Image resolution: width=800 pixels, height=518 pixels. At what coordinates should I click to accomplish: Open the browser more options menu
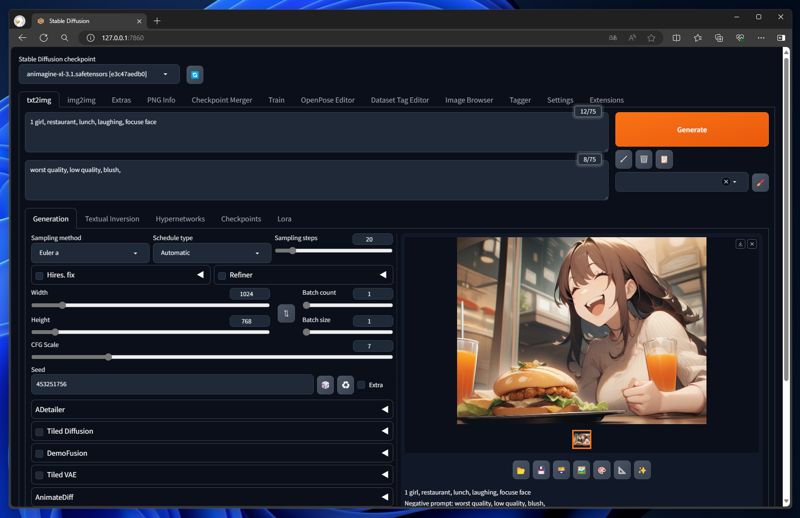pos(761,38)
